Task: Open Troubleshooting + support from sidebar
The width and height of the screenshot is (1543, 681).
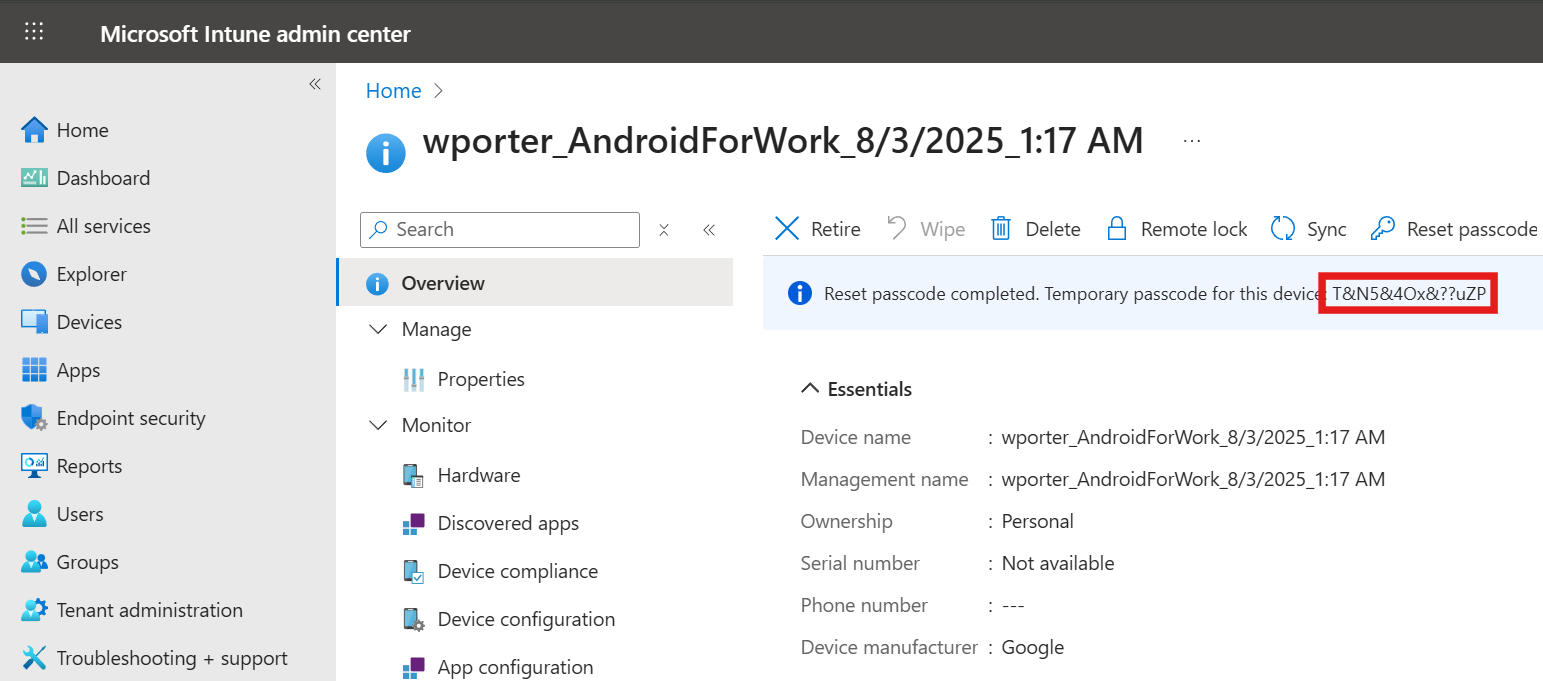Action: coord(172,658)
